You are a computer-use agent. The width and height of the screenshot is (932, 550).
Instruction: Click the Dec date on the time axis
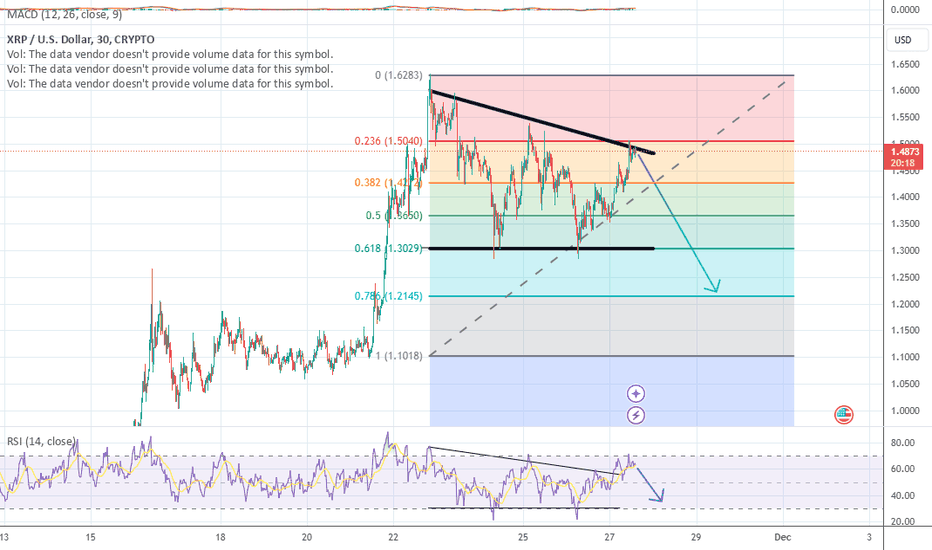click(783, 537)
